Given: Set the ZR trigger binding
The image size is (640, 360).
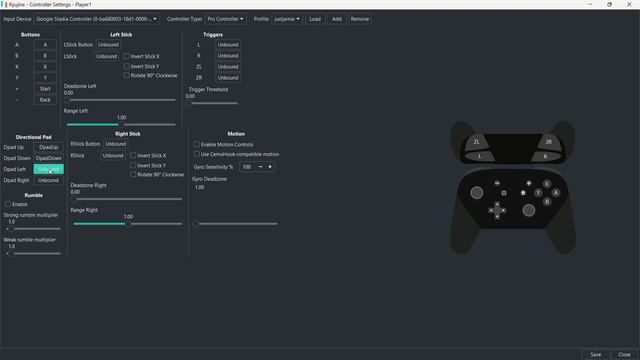Looking at the screenshot, I should point(228,78).
